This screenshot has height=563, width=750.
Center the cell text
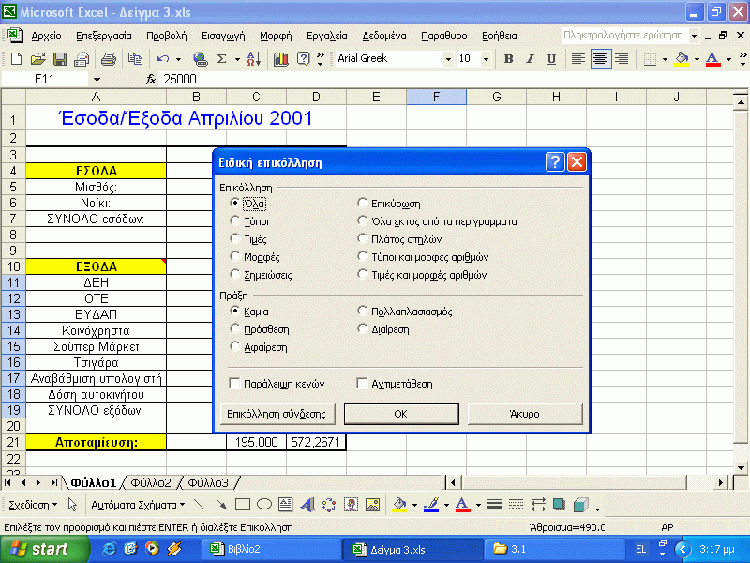point(600,59)
